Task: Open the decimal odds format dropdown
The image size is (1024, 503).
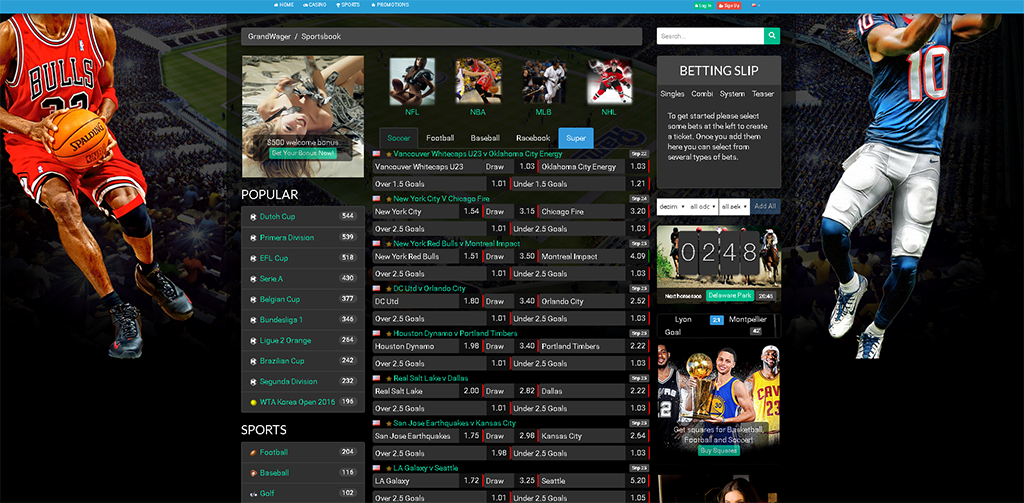Action: click(x=670, y=206)
